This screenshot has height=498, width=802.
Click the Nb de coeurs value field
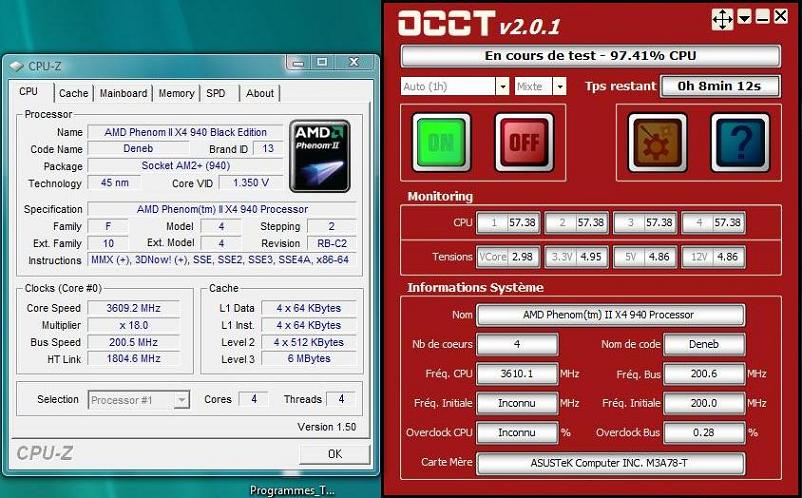517,344
